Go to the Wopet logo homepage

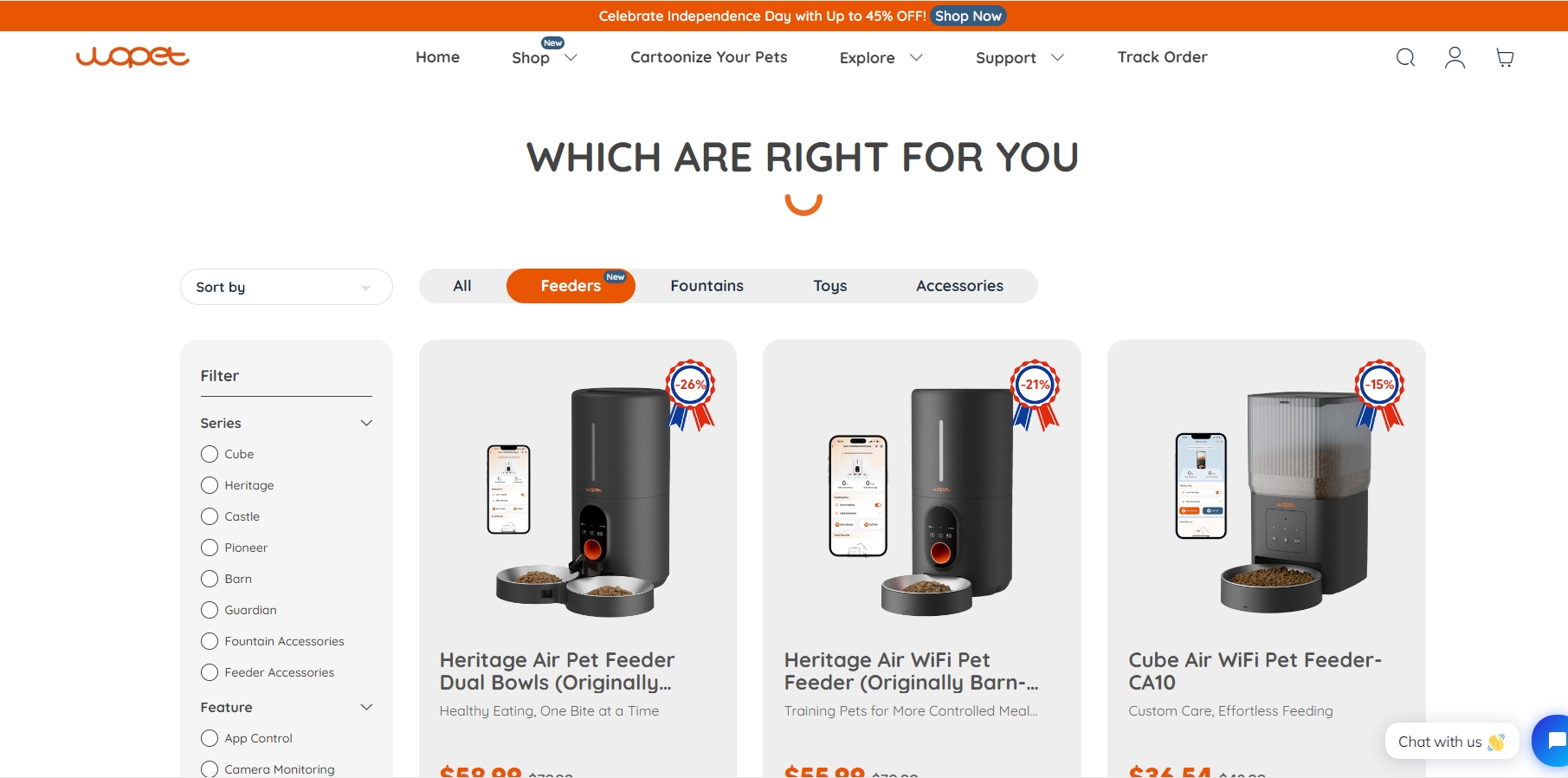click(x=132, y=56)
